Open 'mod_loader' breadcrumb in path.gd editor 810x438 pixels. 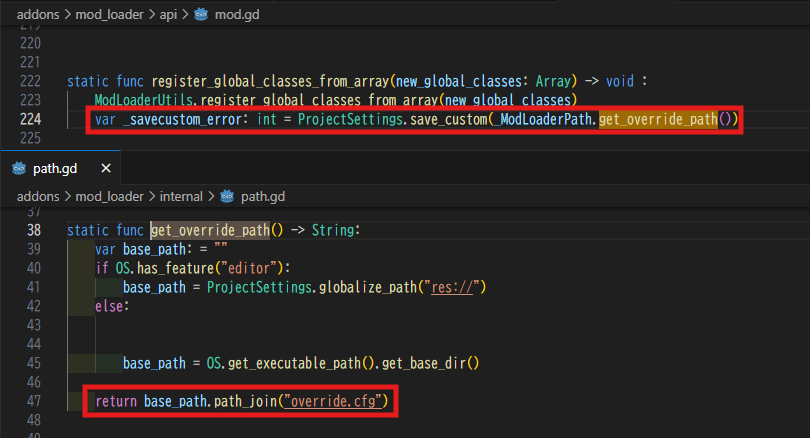click(110, 196)
